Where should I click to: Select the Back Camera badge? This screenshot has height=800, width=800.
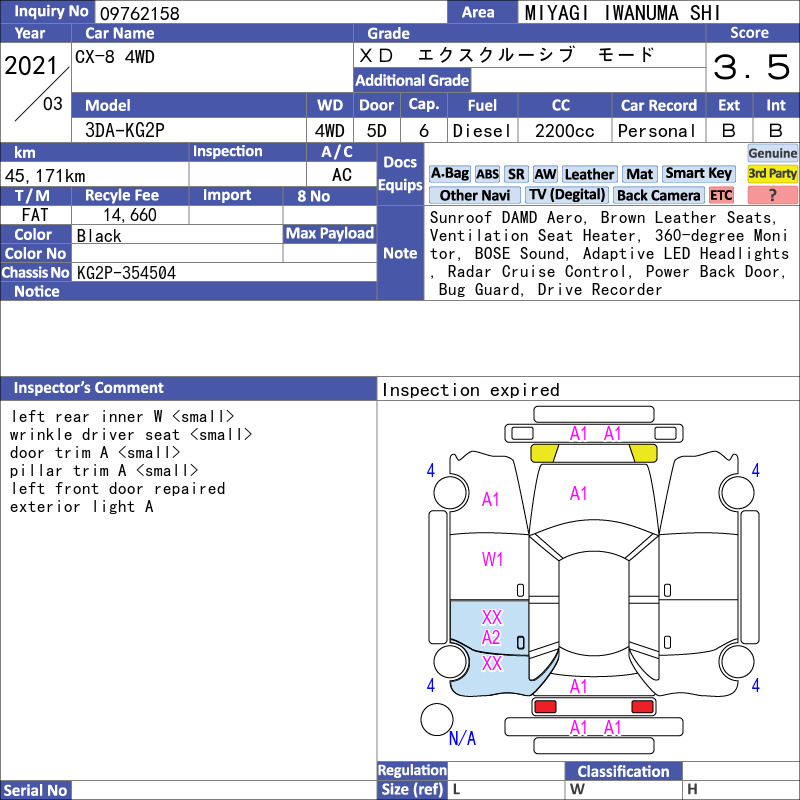(658, 195)
